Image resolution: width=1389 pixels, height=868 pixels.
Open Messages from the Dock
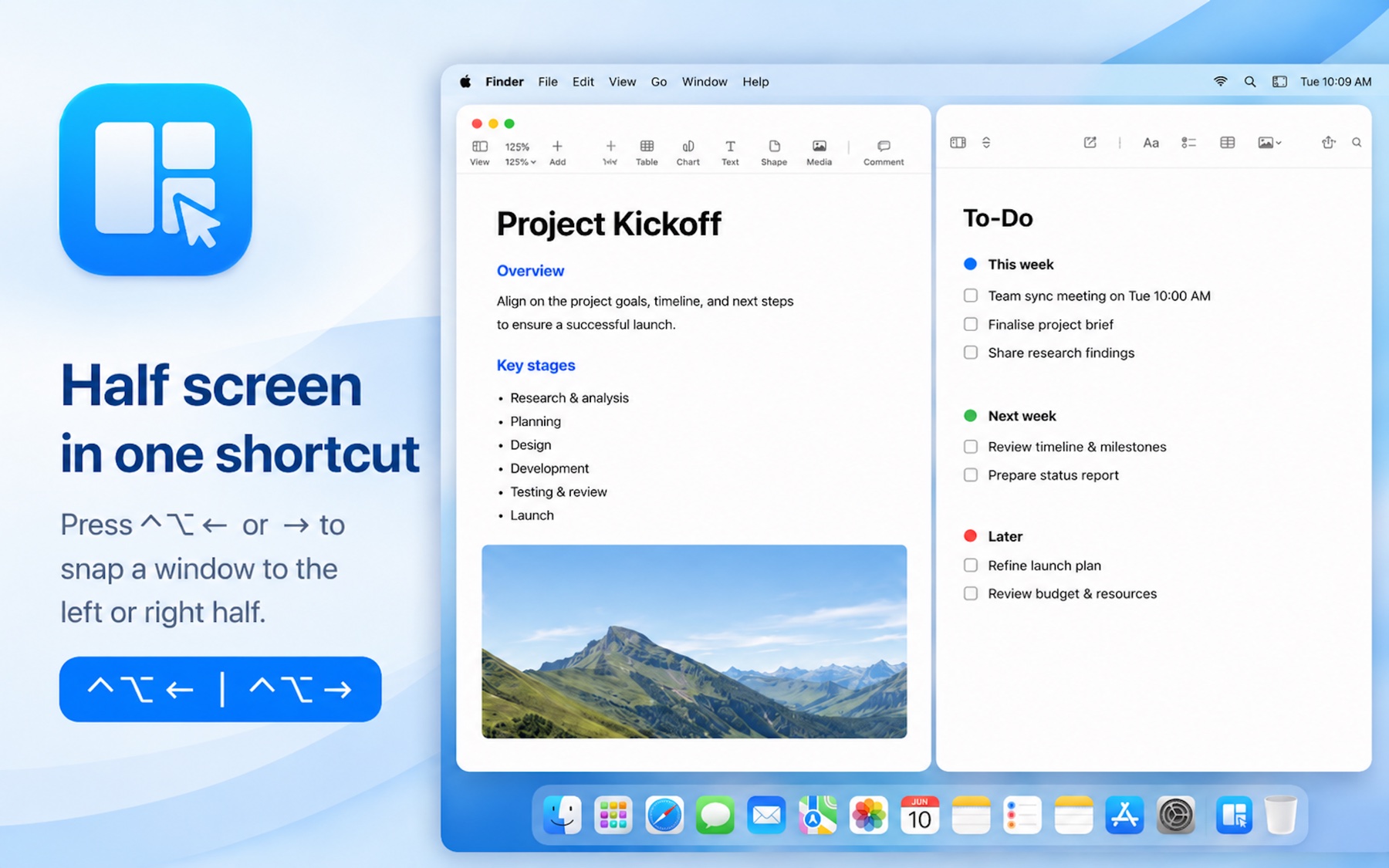coord(715,815)
